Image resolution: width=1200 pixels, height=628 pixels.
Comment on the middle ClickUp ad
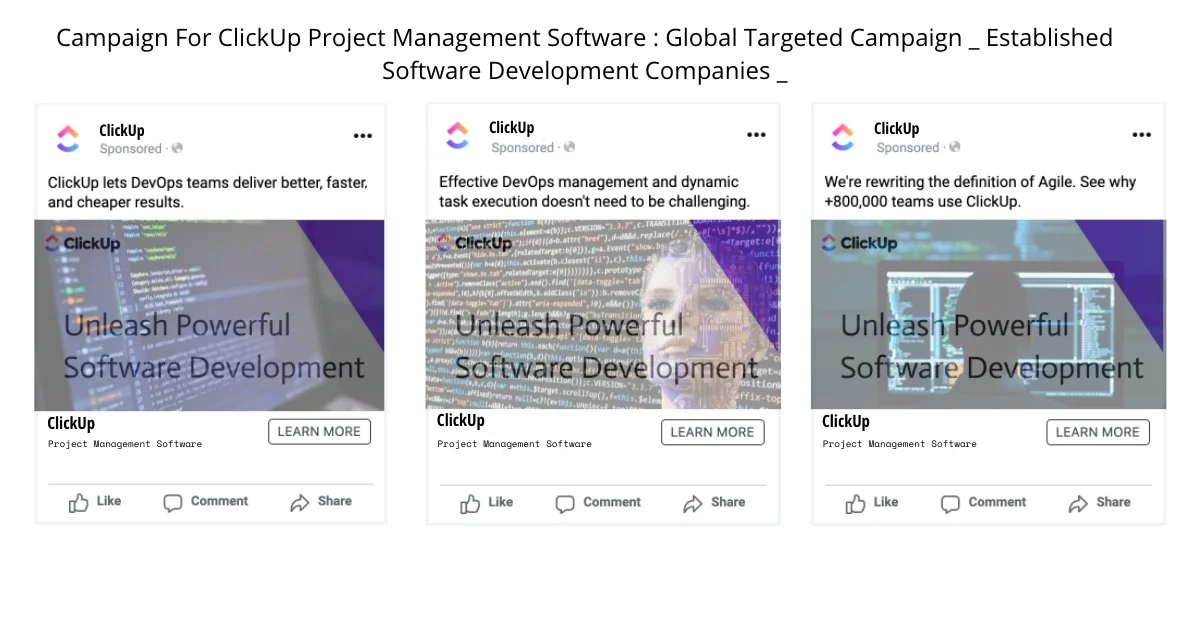coord(599,503)
